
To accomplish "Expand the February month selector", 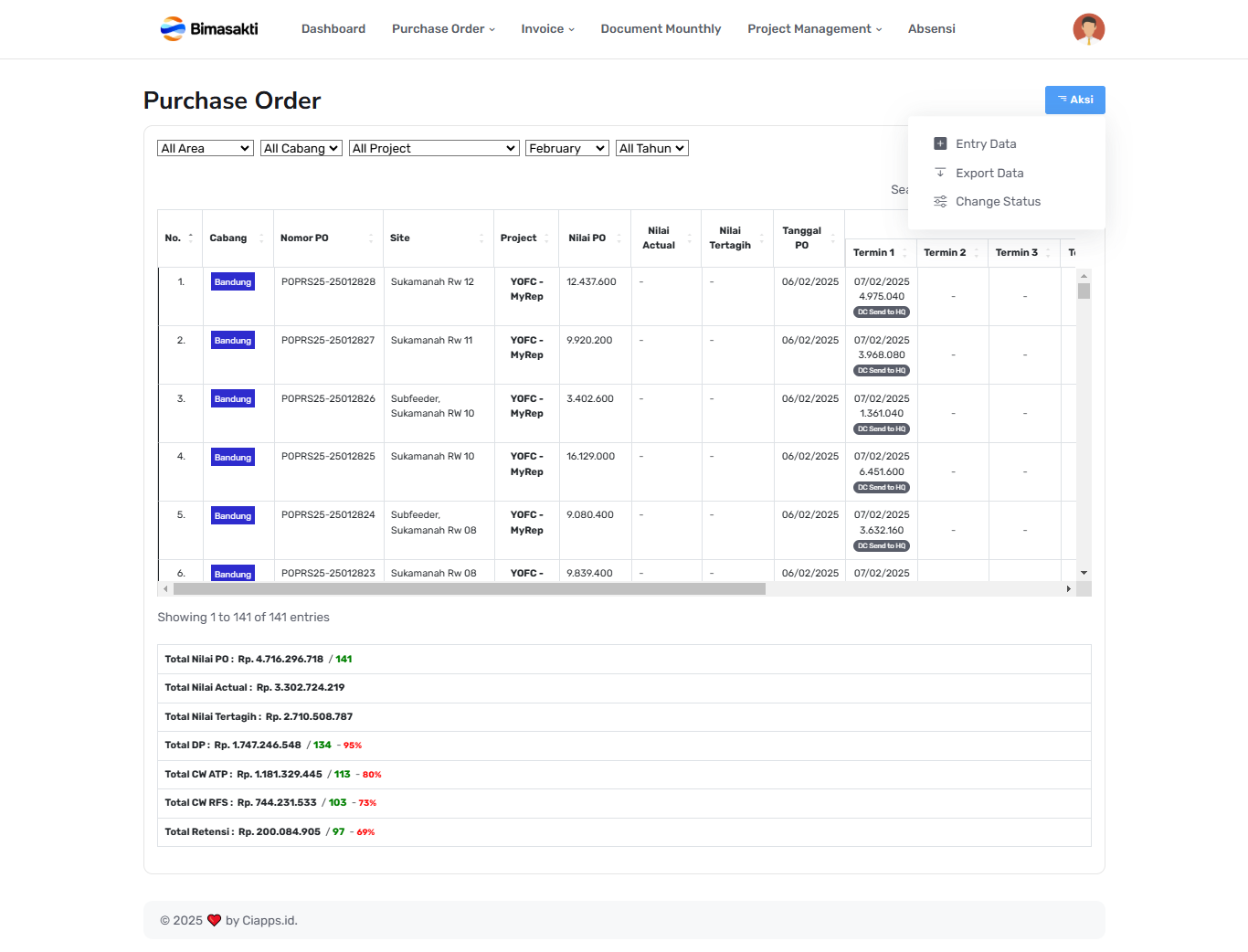I will click(566, 148).
